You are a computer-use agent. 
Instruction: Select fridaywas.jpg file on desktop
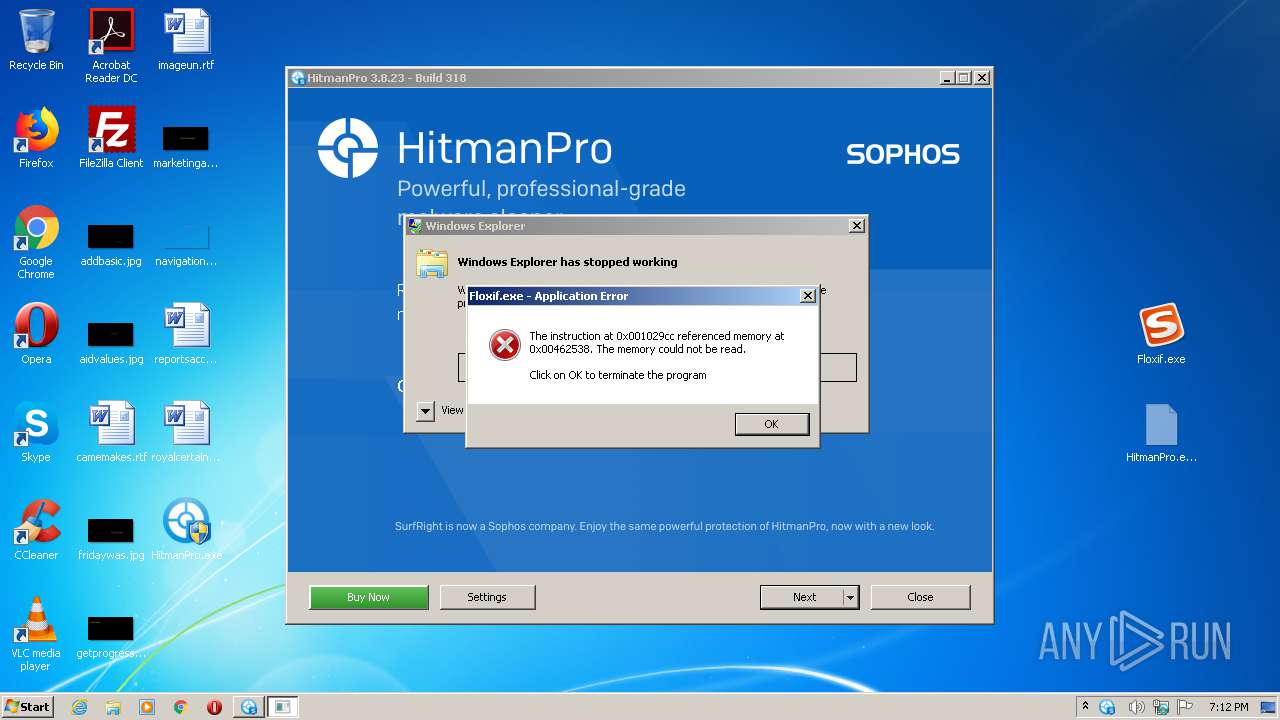[111, 538]
